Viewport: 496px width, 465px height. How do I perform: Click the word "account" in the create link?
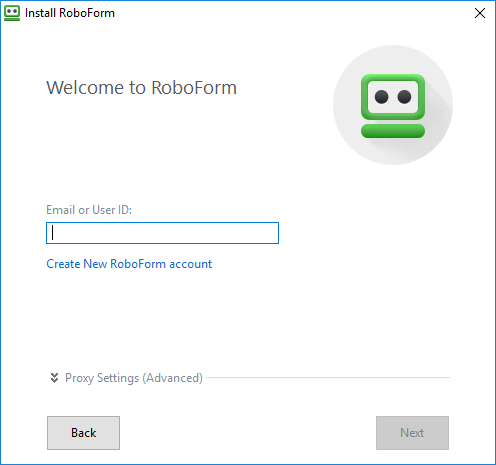190,264
